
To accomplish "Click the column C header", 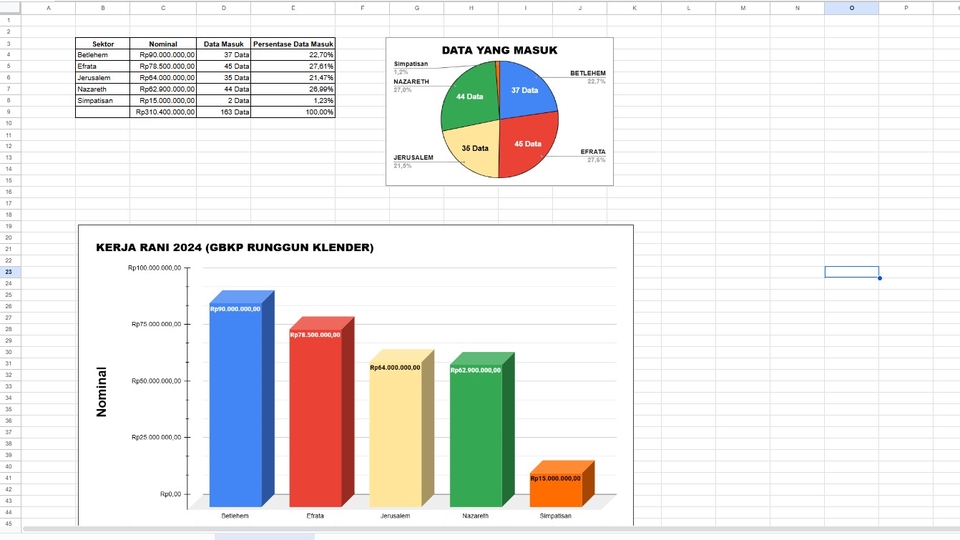I will (x=163, y=7).
